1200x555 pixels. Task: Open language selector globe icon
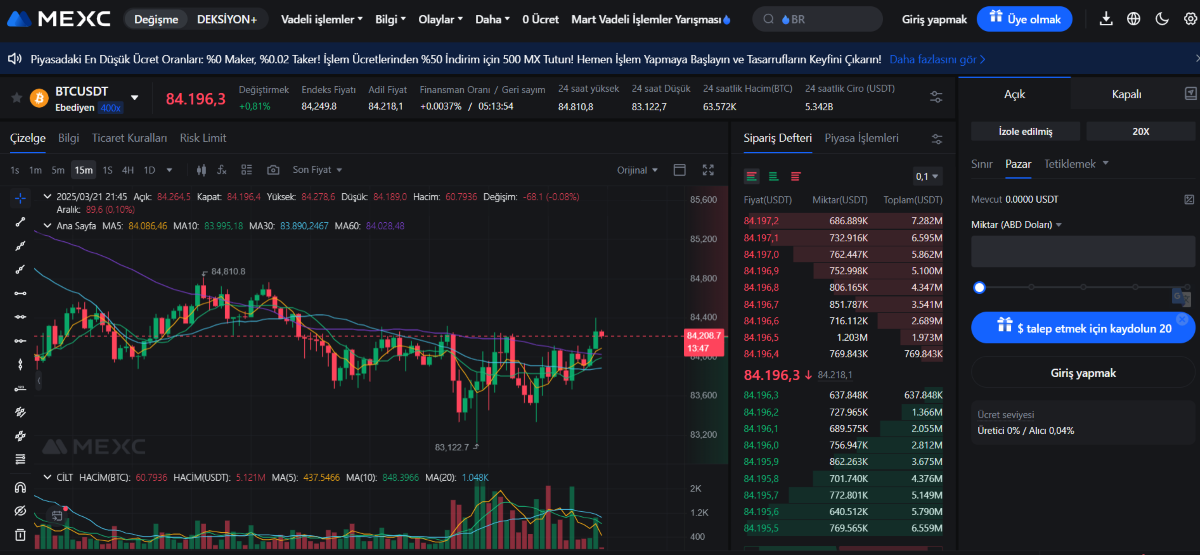click(x=1133, y=19)
